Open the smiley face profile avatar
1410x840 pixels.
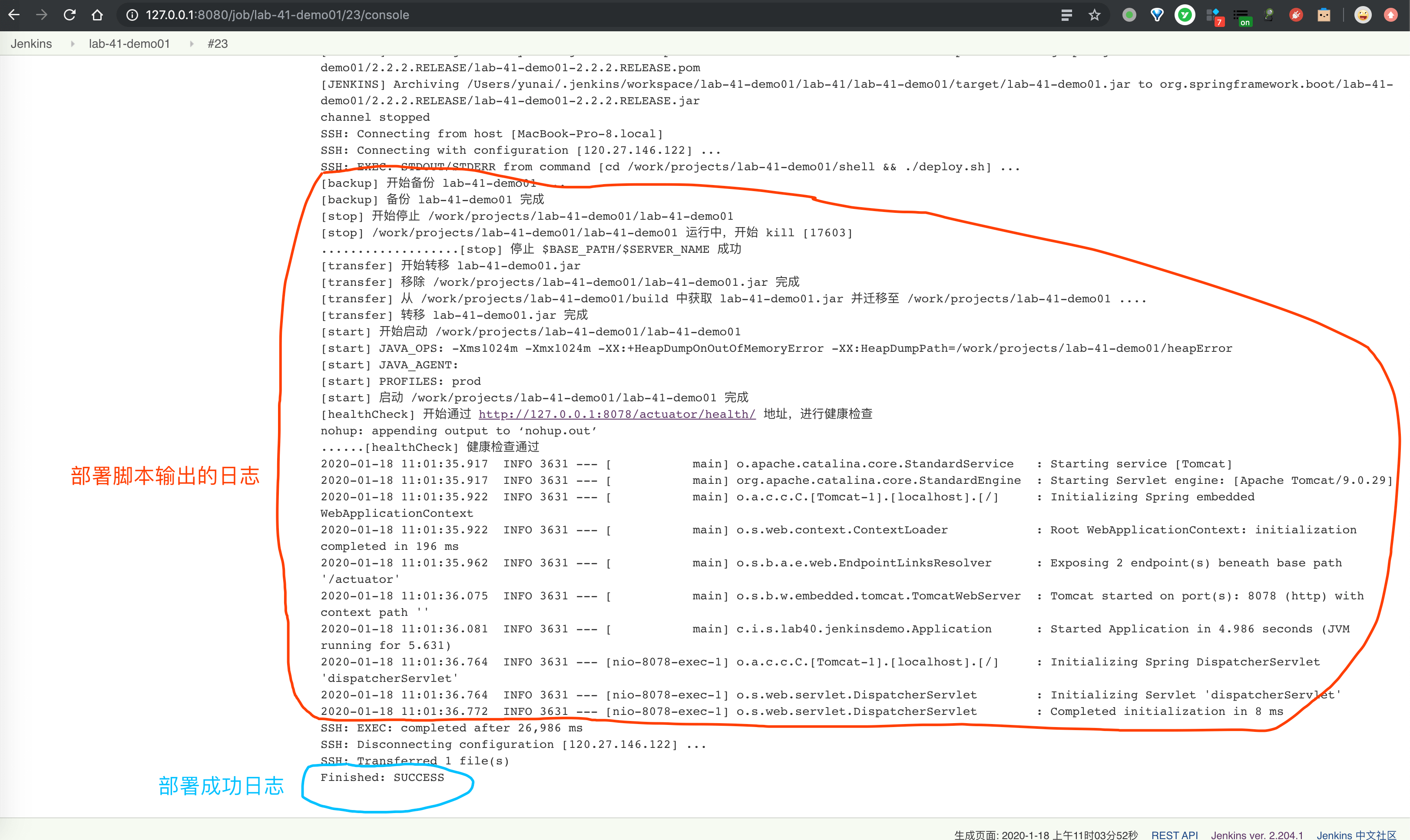1363,15
